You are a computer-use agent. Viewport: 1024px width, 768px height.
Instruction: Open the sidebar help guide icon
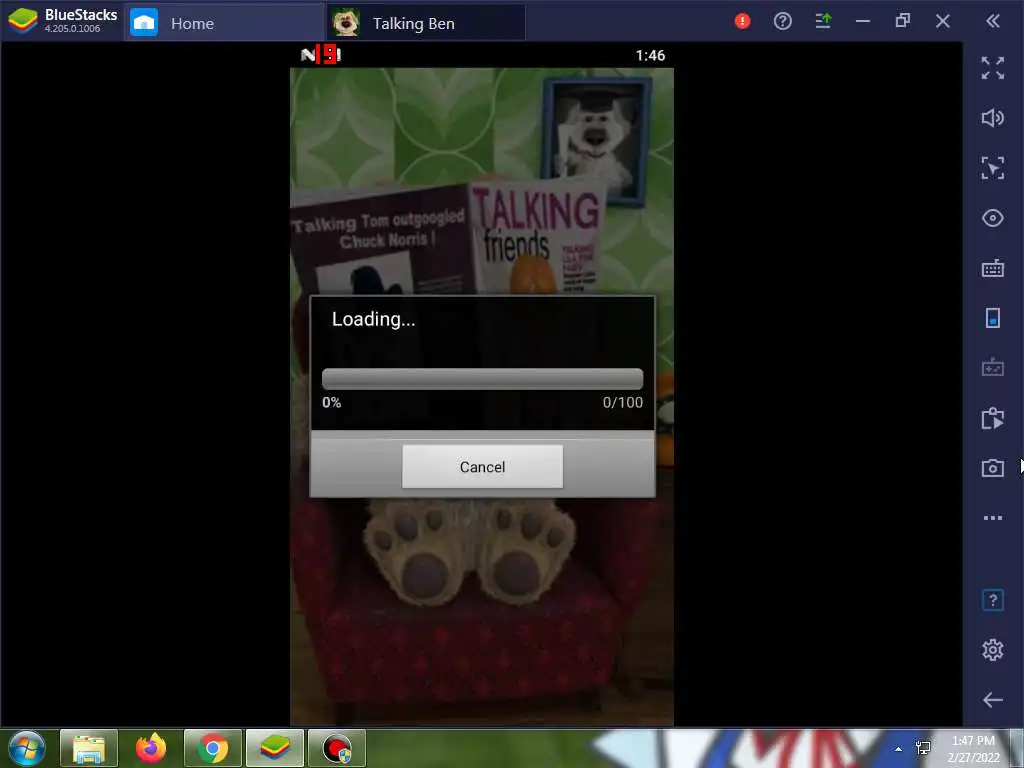993,600
